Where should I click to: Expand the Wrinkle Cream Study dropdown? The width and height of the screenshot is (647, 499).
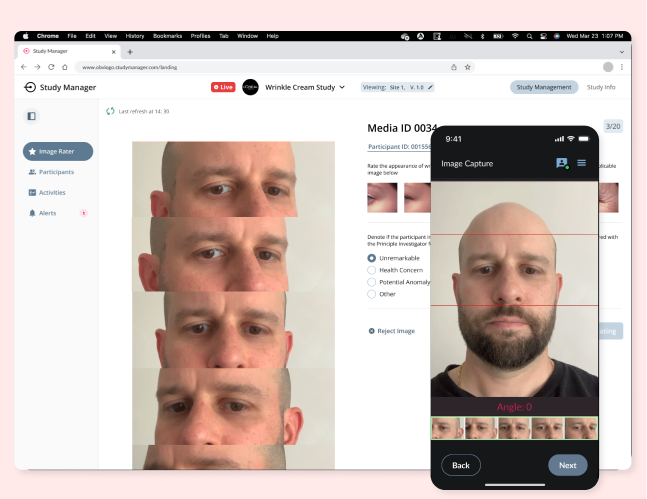click(x=342, y=87)
